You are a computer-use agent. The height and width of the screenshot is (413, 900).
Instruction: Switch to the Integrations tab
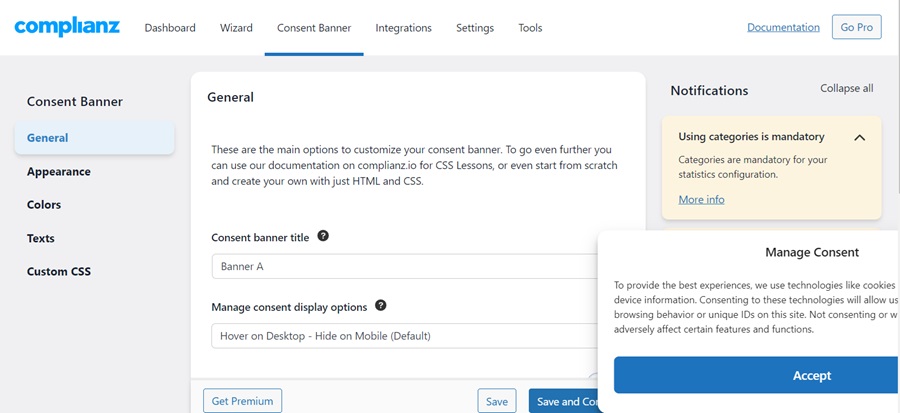(404, 28)
